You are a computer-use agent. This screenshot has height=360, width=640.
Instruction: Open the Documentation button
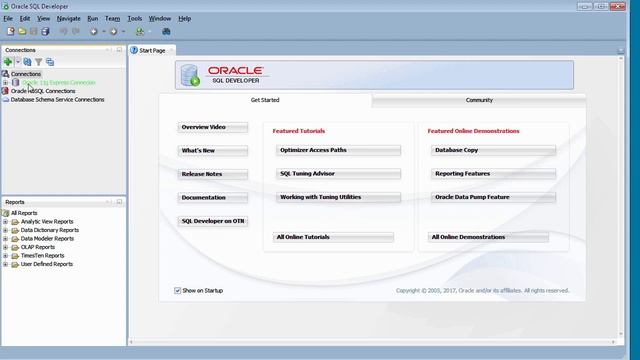pyautogui.click(x=213, y=198)
